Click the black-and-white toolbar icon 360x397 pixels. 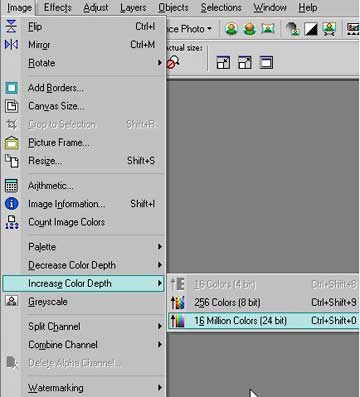click(x=311, y=29)
